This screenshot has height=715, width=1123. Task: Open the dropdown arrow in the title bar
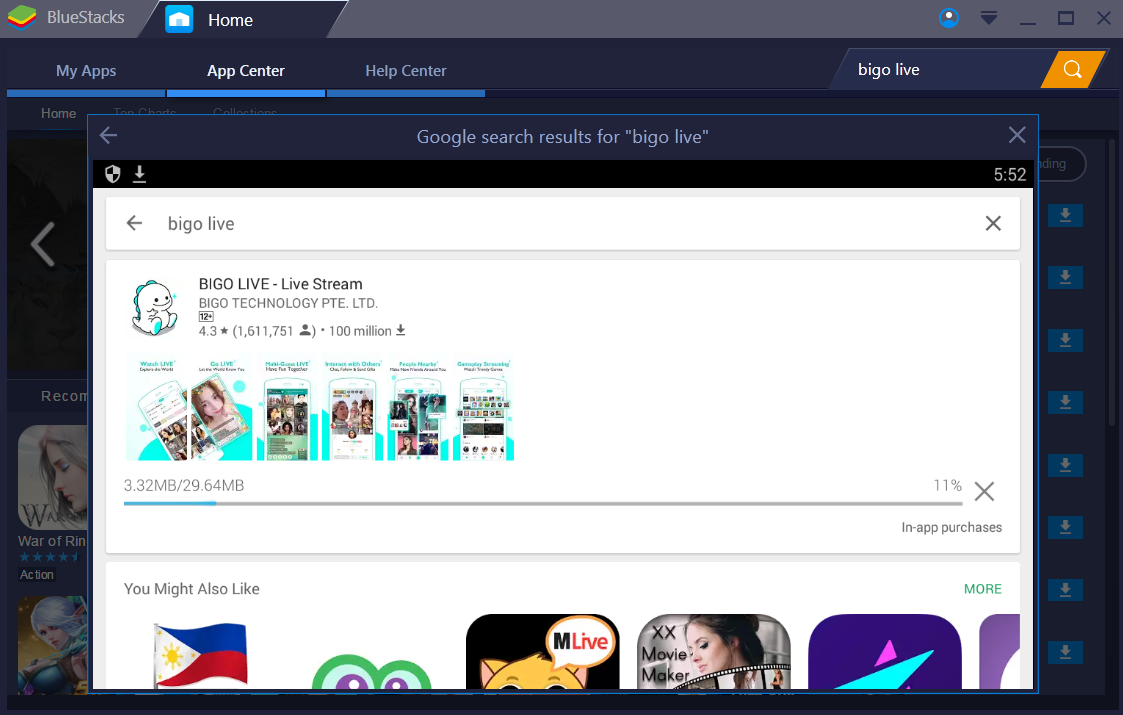(x=988, y=17)
